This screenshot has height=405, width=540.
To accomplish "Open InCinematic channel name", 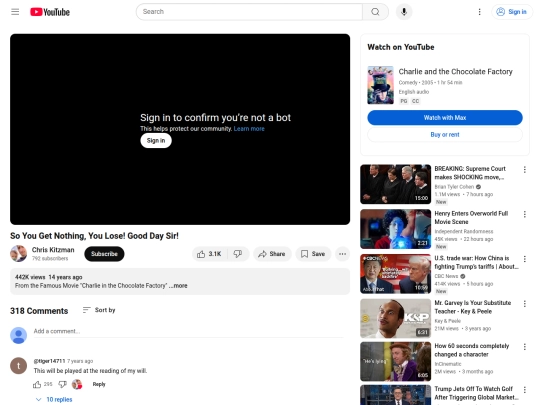I will [448, 364].
